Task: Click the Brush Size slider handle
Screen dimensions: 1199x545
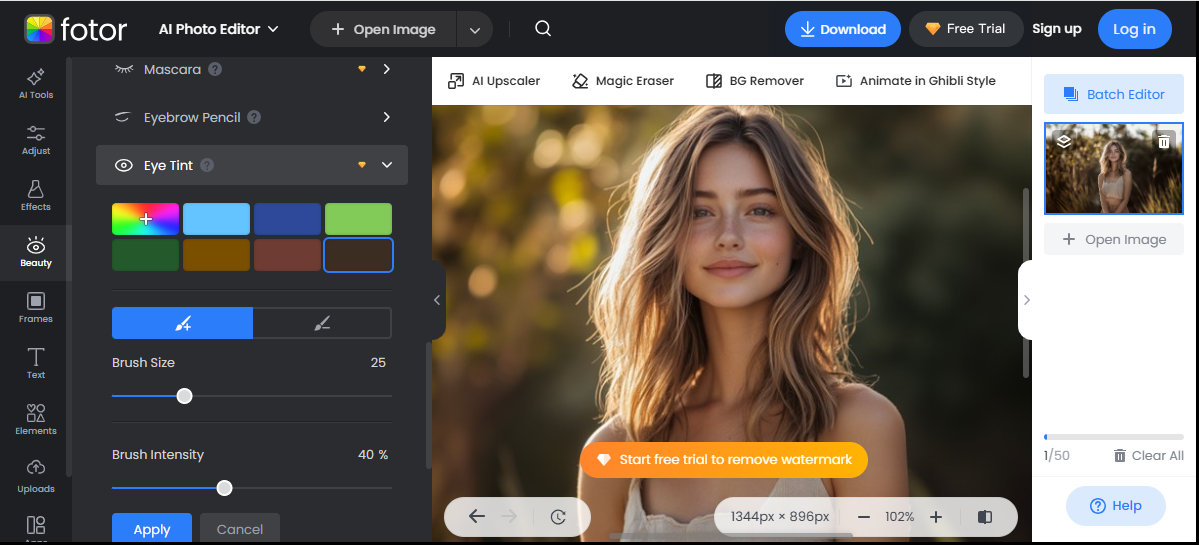Action: [x=184, y=396]
